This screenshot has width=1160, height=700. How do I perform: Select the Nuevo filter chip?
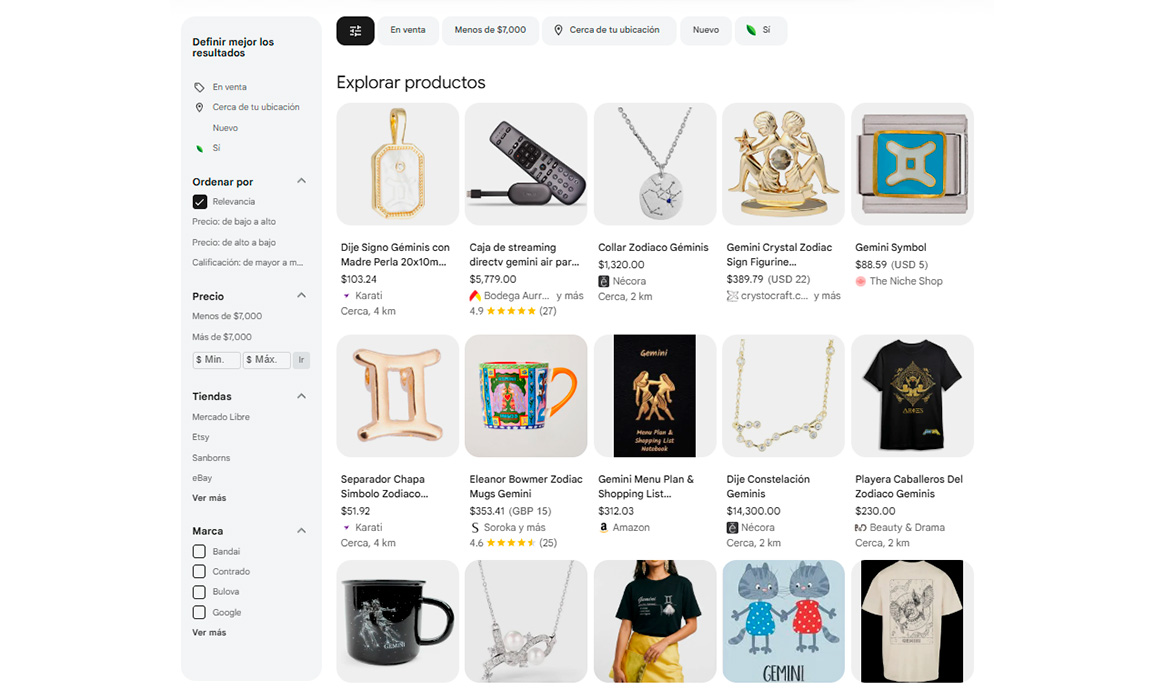[x=706, y=31]
